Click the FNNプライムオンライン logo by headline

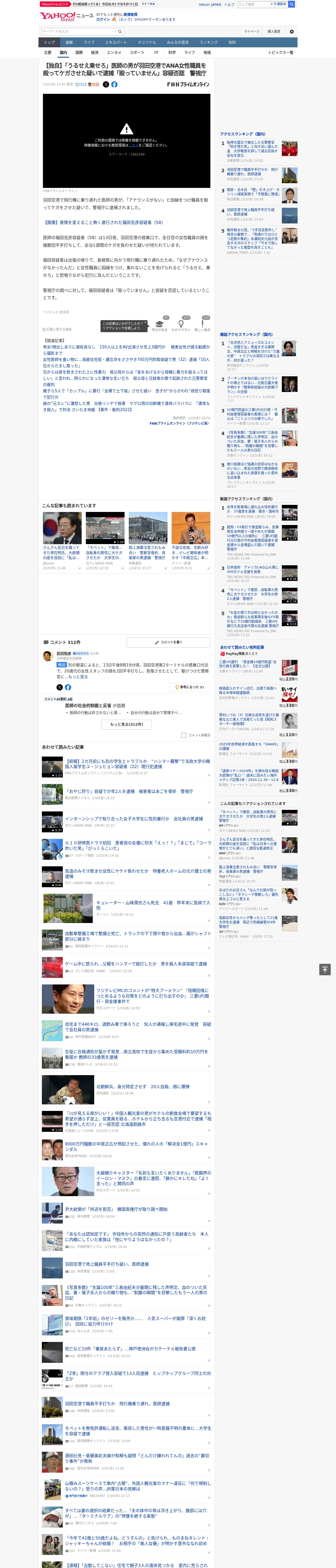click(x=188, y=85)
